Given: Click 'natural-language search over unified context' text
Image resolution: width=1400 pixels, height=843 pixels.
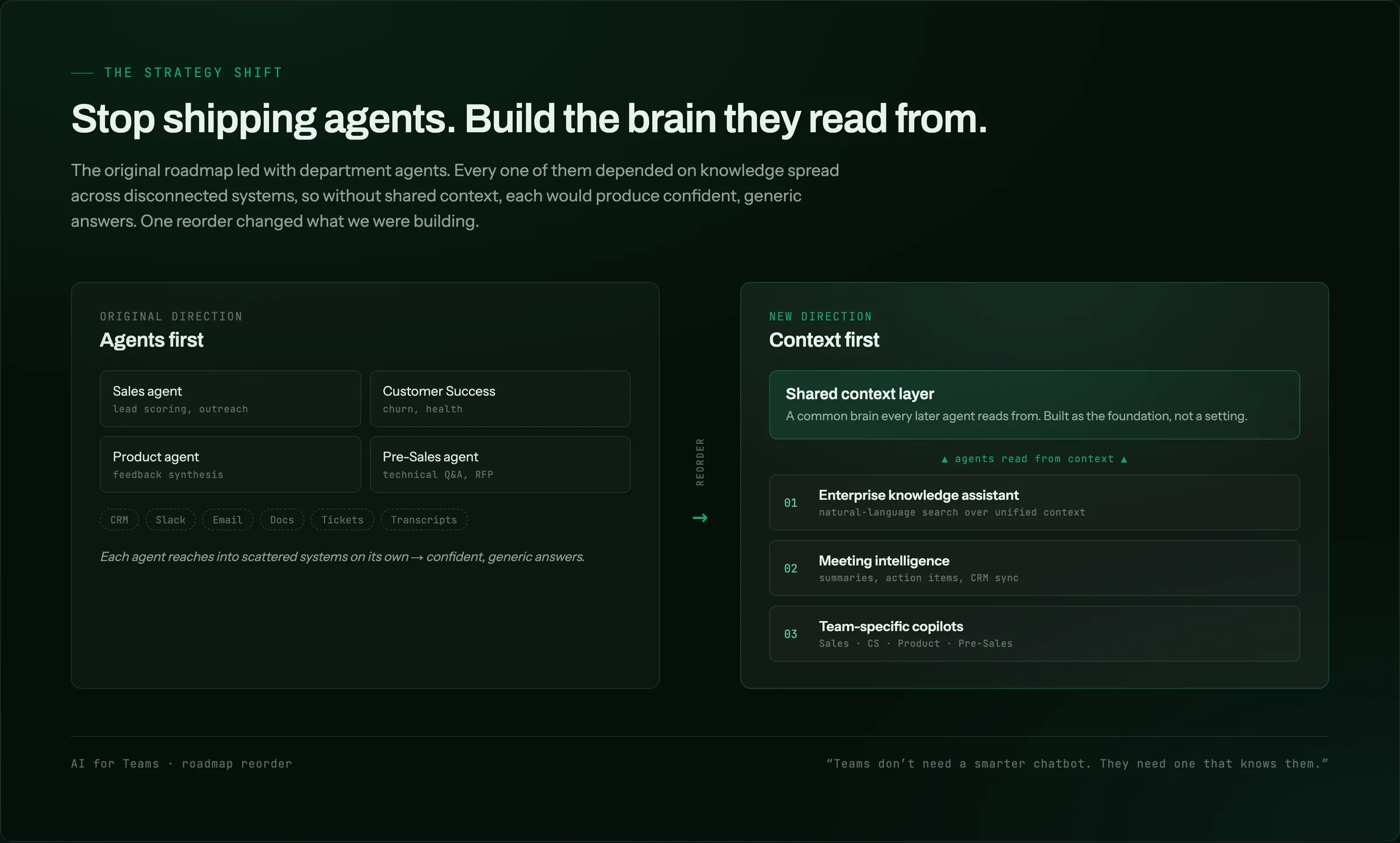Looking at the screenshot, I should (952, 512).
